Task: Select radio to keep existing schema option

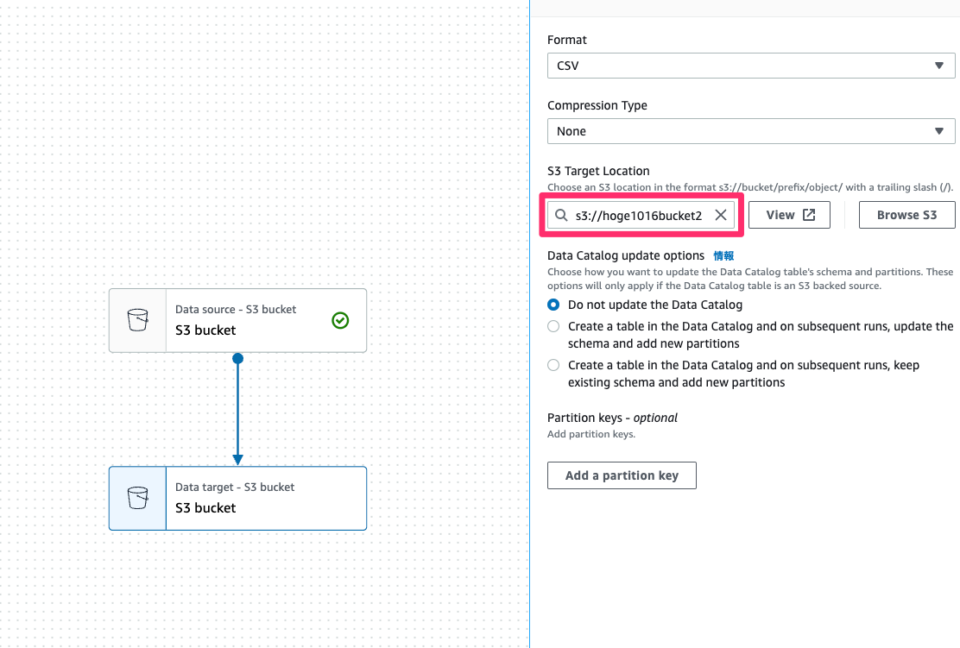Action: [553, 365]
